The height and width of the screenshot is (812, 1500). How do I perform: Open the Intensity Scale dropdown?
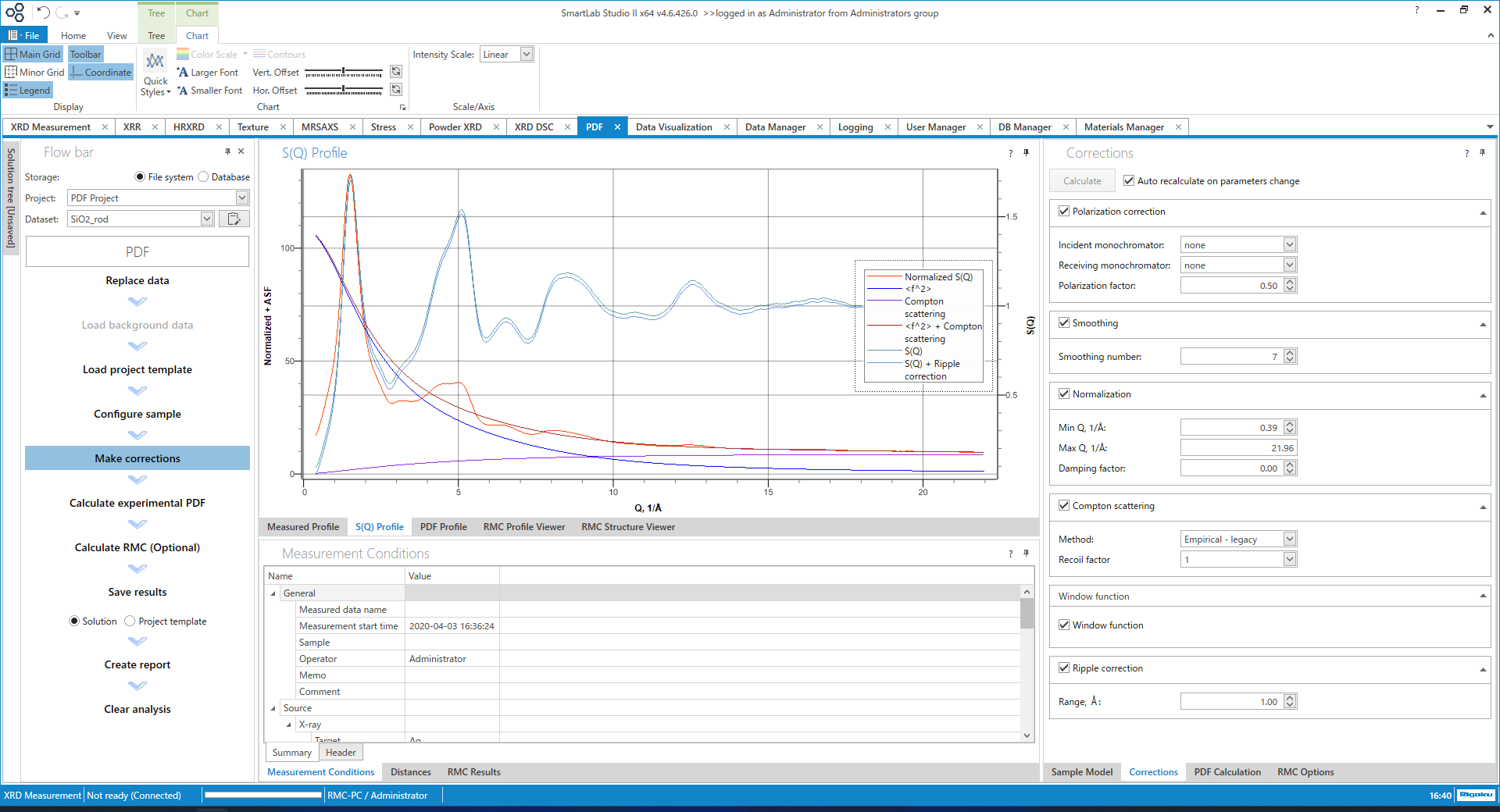click(527, 55)
